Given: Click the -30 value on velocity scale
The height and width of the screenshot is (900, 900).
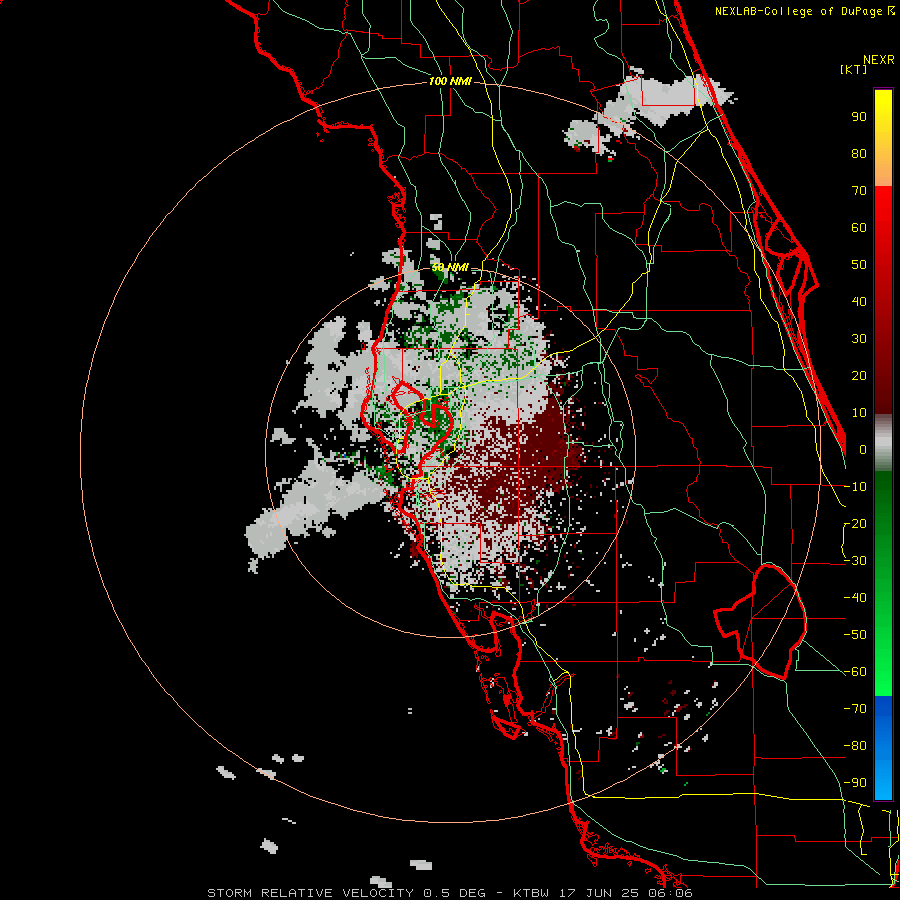Looking at the screenshot, I should [x=855, y=561].
